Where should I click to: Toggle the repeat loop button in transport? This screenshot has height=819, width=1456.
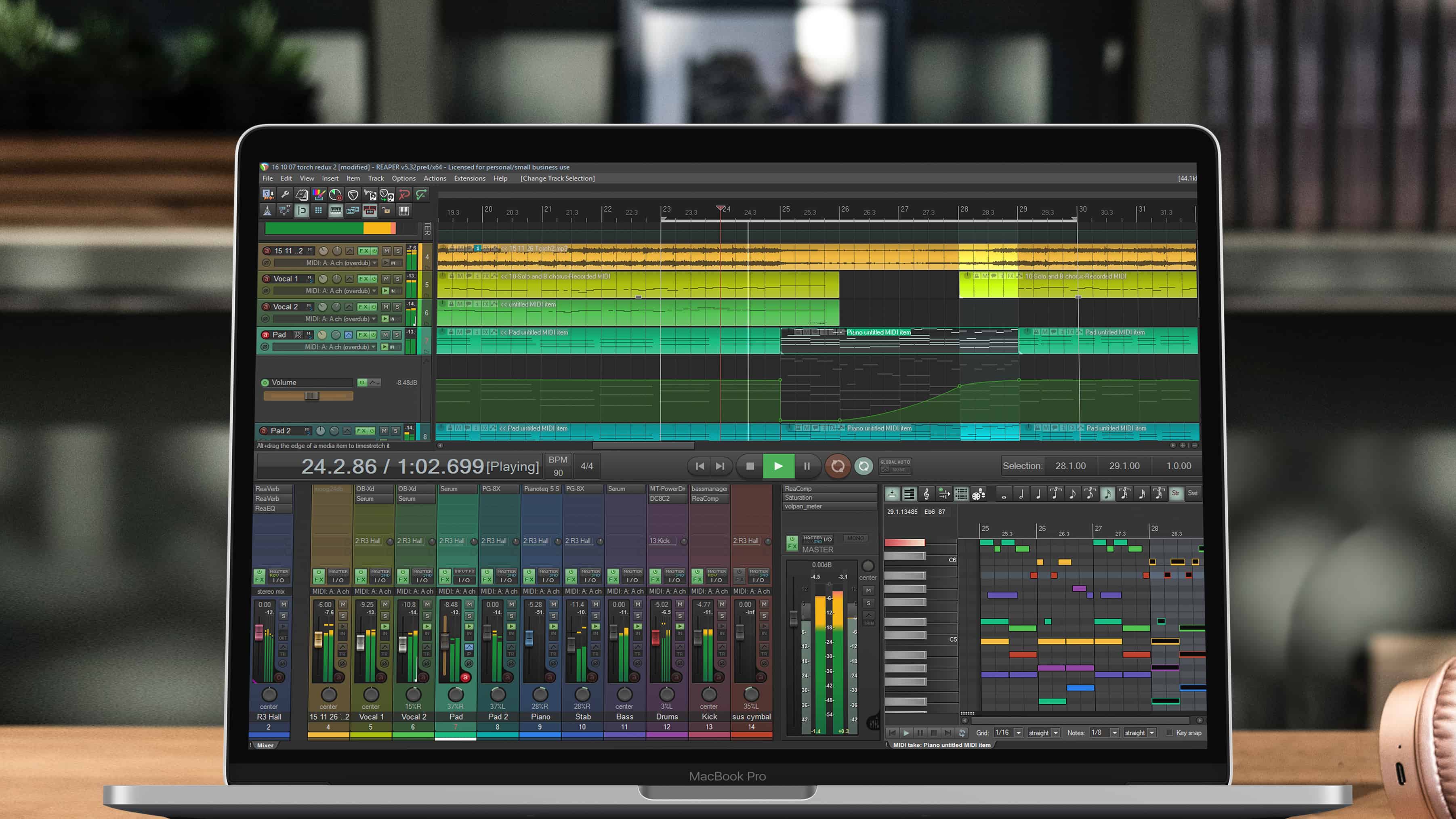(863, 466)
